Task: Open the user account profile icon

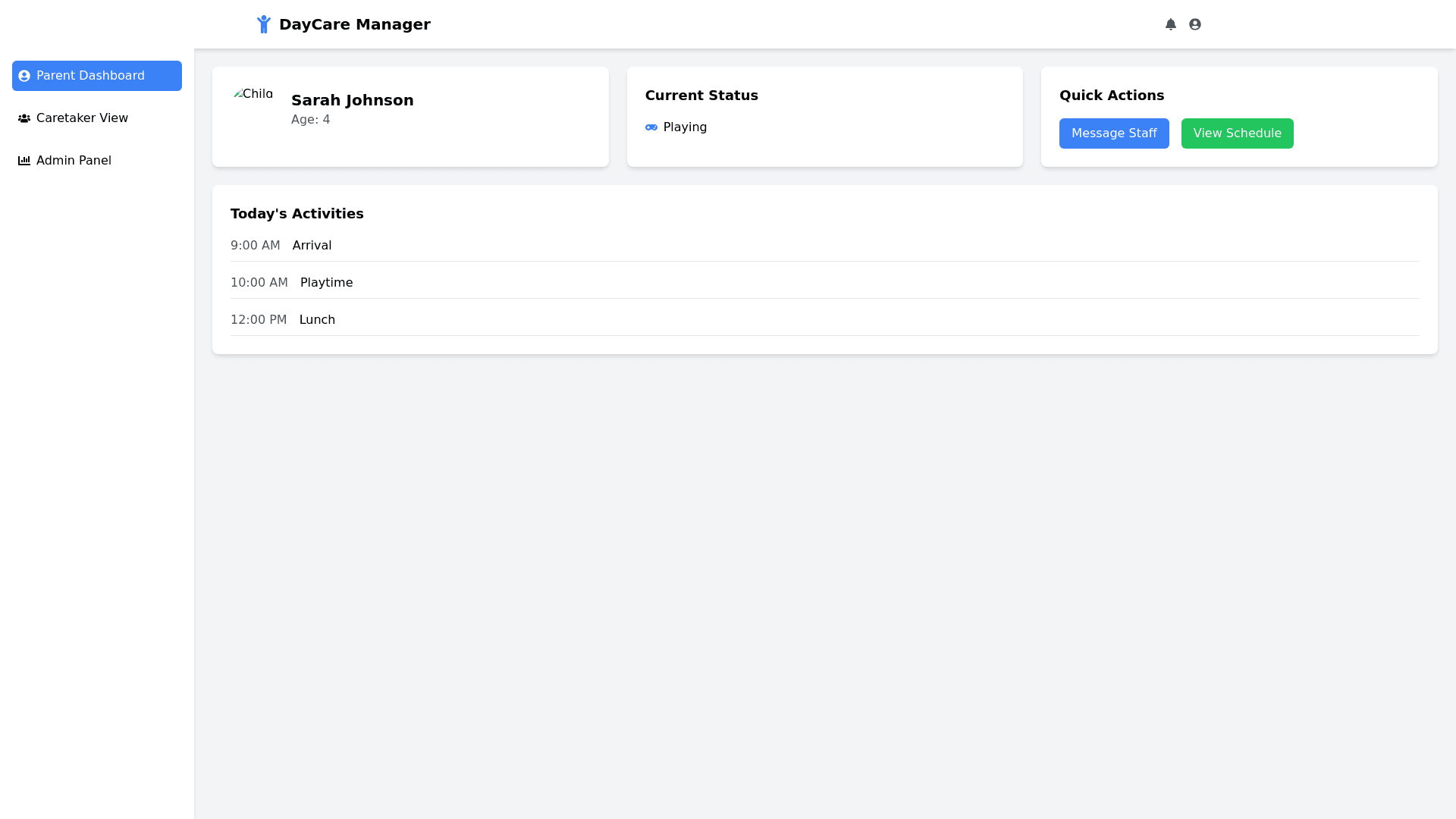Action: point(1194,24)
